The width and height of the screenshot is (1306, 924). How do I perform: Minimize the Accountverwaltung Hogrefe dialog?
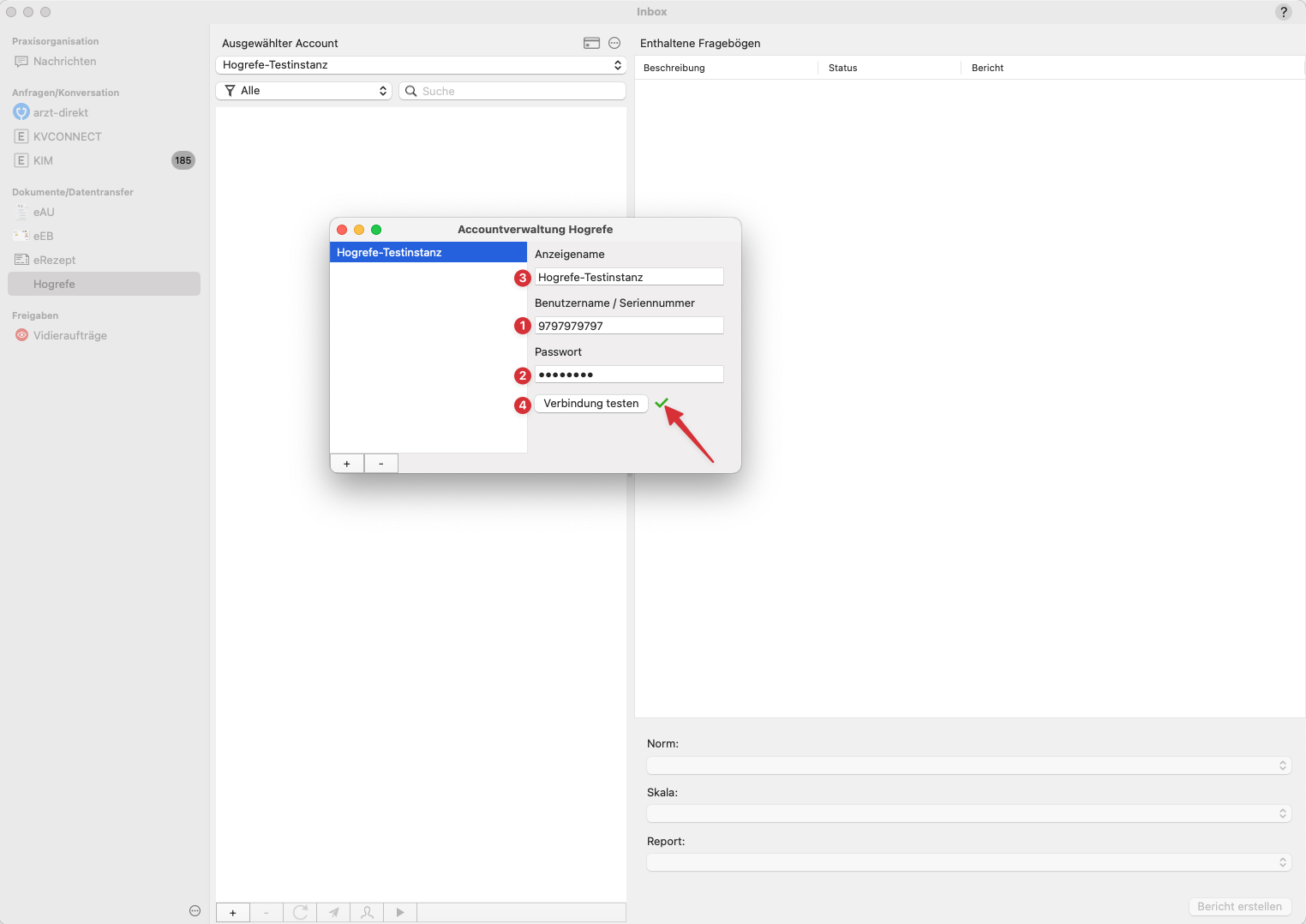(359, 230)
